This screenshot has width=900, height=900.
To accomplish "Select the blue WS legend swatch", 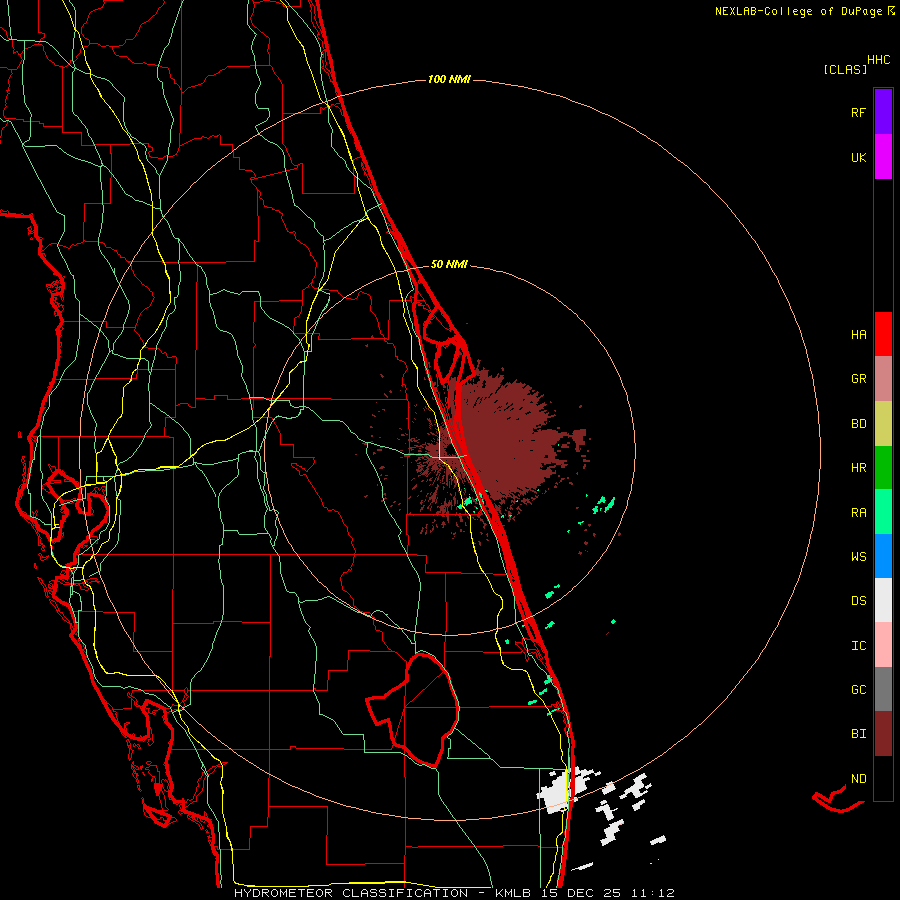I will point(883,556).
